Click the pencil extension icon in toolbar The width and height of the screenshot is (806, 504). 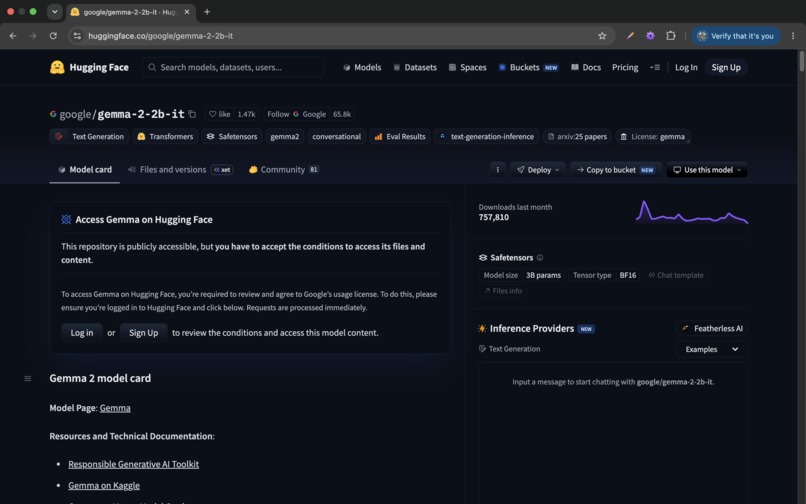point(630,36)
